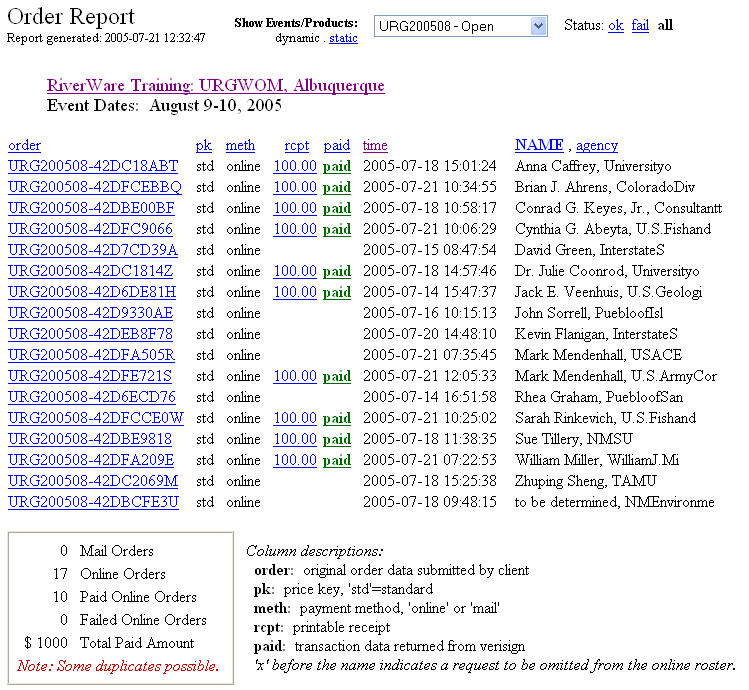Open order URG200508-42D9330AE
Viewport: 749px width, 690px height.
tap(91, 313)
